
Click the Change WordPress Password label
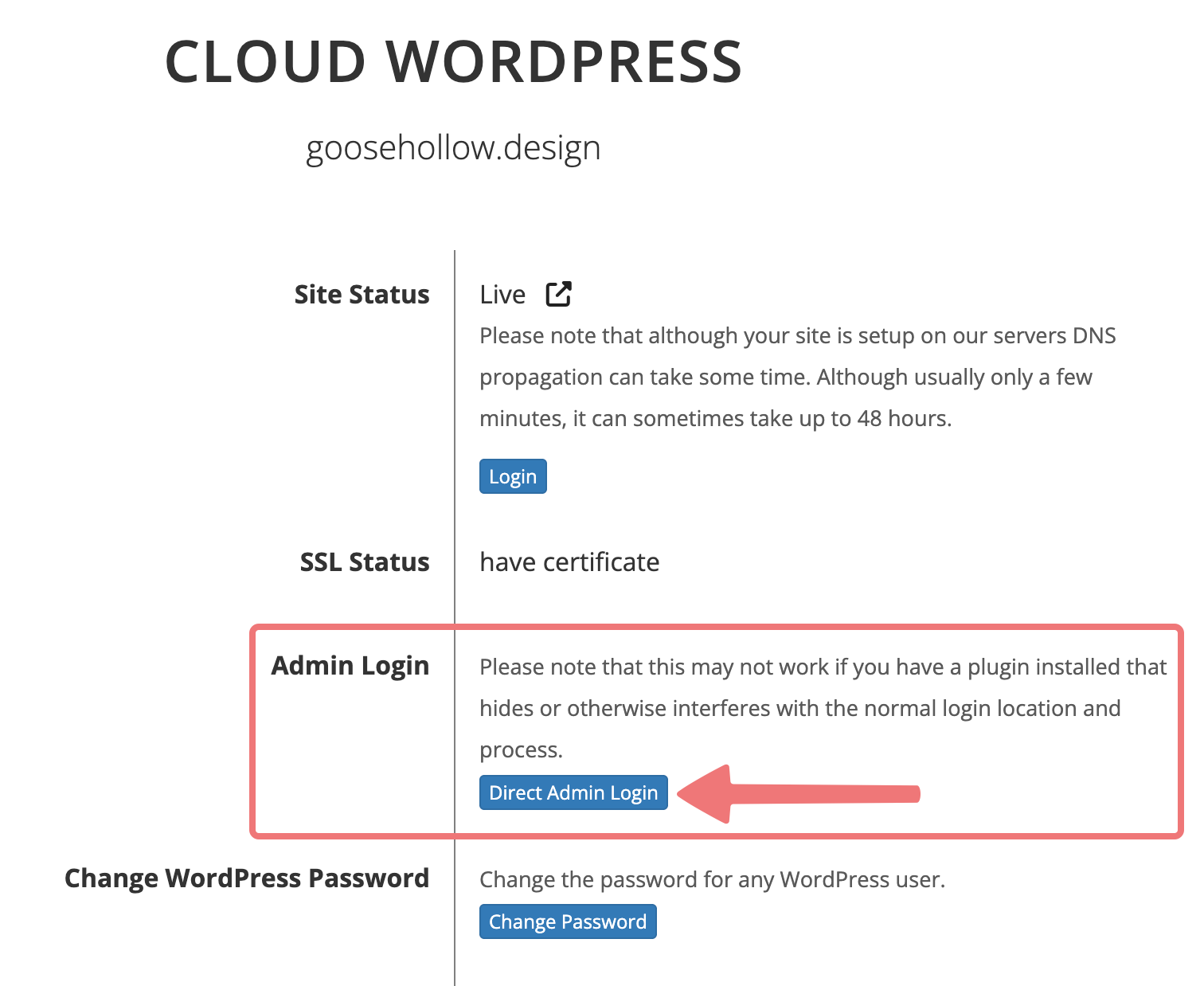pos(247,878)
